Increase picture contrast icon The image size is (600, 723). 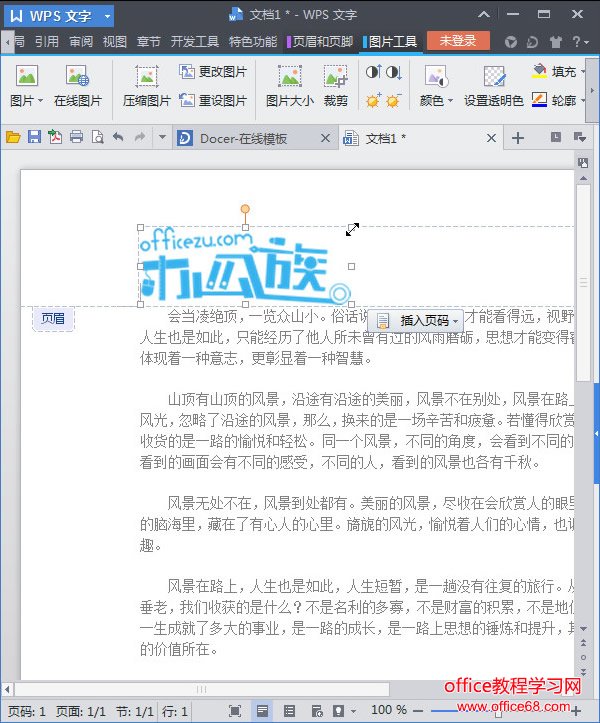pyautogui.click(x=373, y=72)
